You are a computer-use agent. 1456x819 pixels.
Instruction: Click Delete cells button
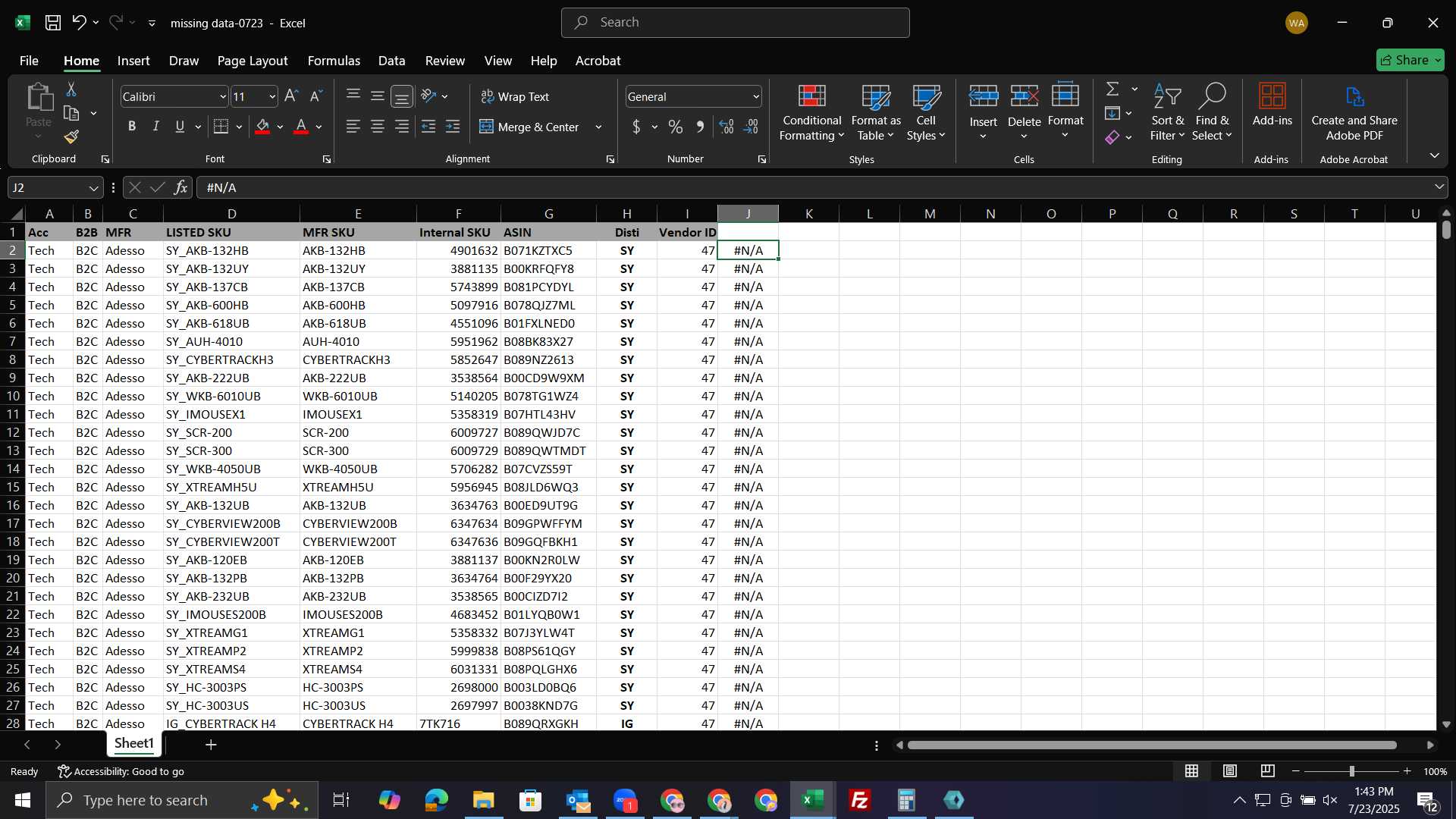tap(1024, 112)
